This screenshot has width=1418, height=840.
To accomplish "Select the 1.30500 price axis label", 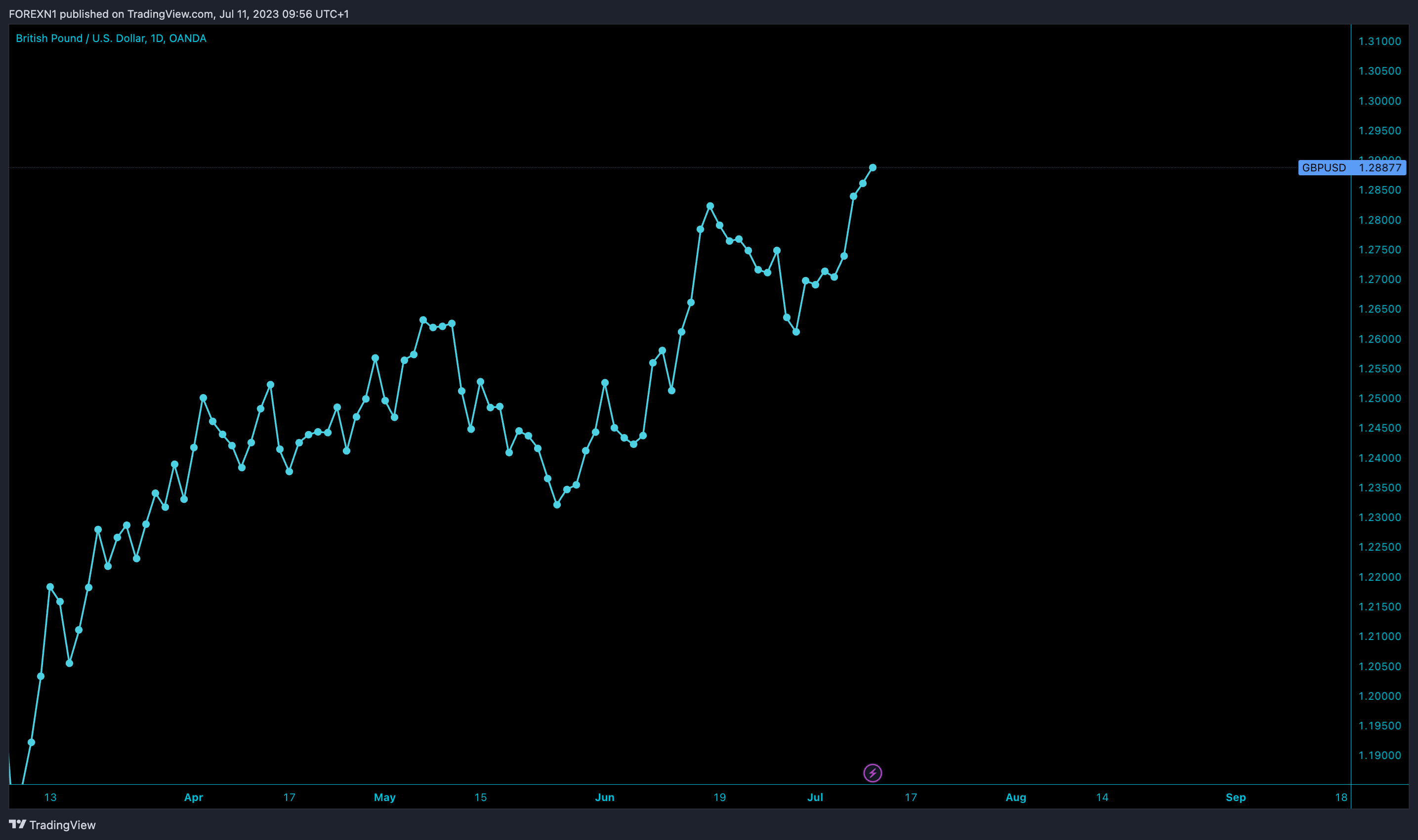I will coord(1379,71).
